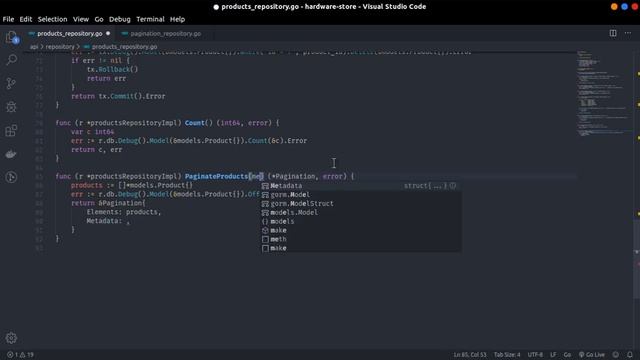Click return &Pagination{ line
This screenshot has height=360, width=640.
coord(108,203)
